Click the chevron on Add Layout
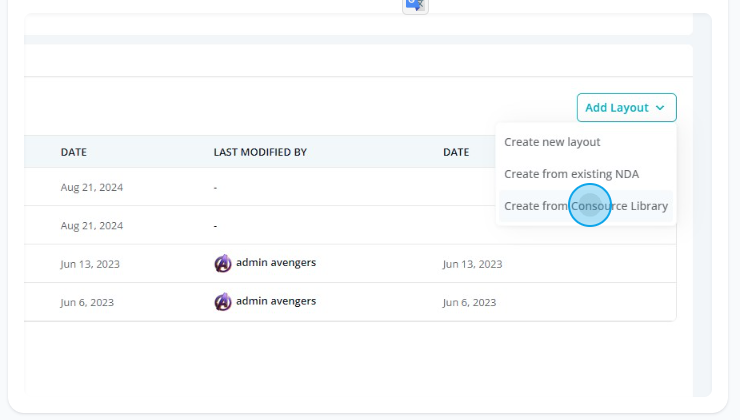Screen dimensions: 740x420 [x=660, y=108]
